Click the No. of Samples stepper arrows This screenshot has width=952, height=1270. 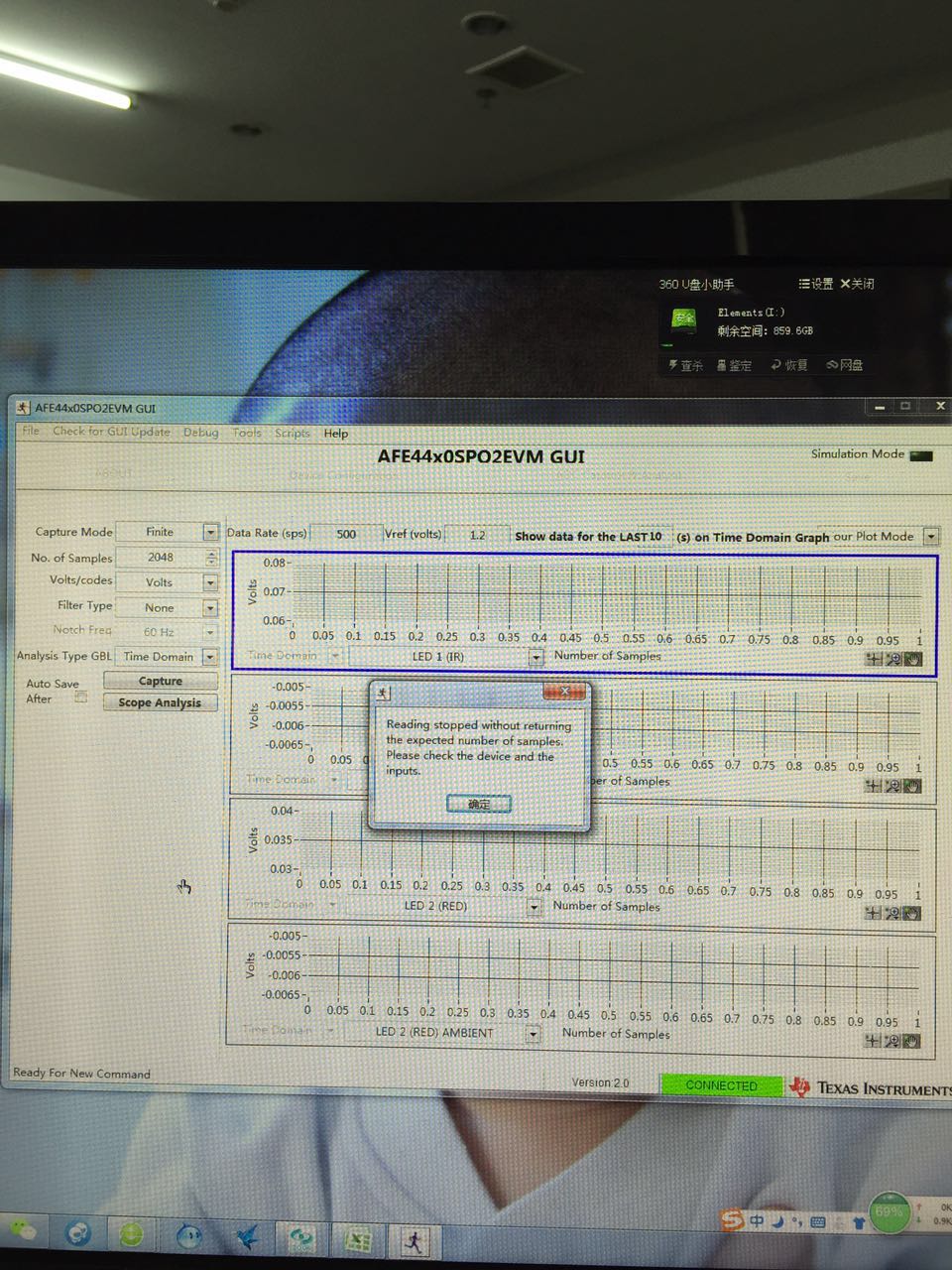point(210,558)
